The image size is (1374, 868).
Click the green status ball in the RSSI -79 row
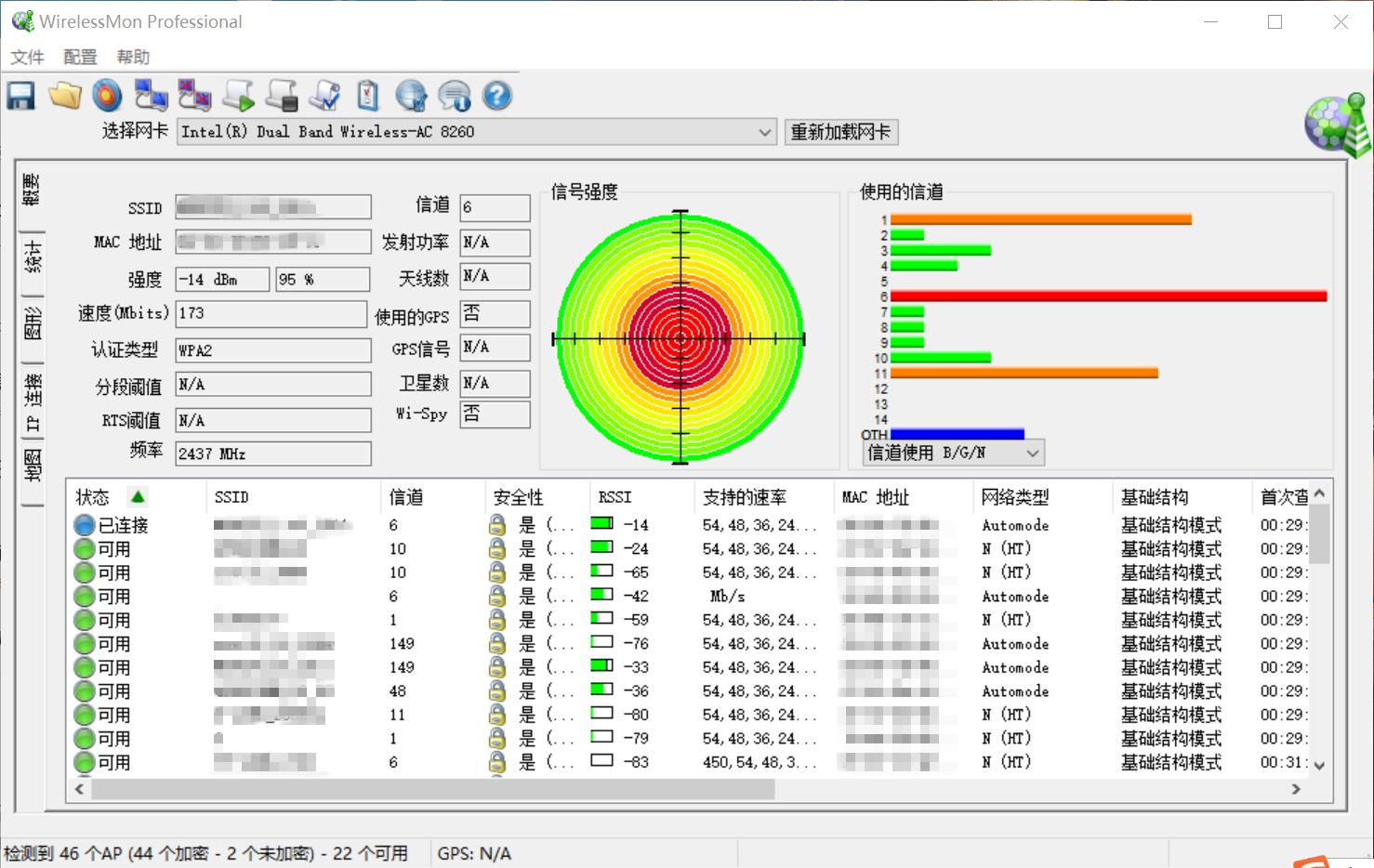point(85,739)
